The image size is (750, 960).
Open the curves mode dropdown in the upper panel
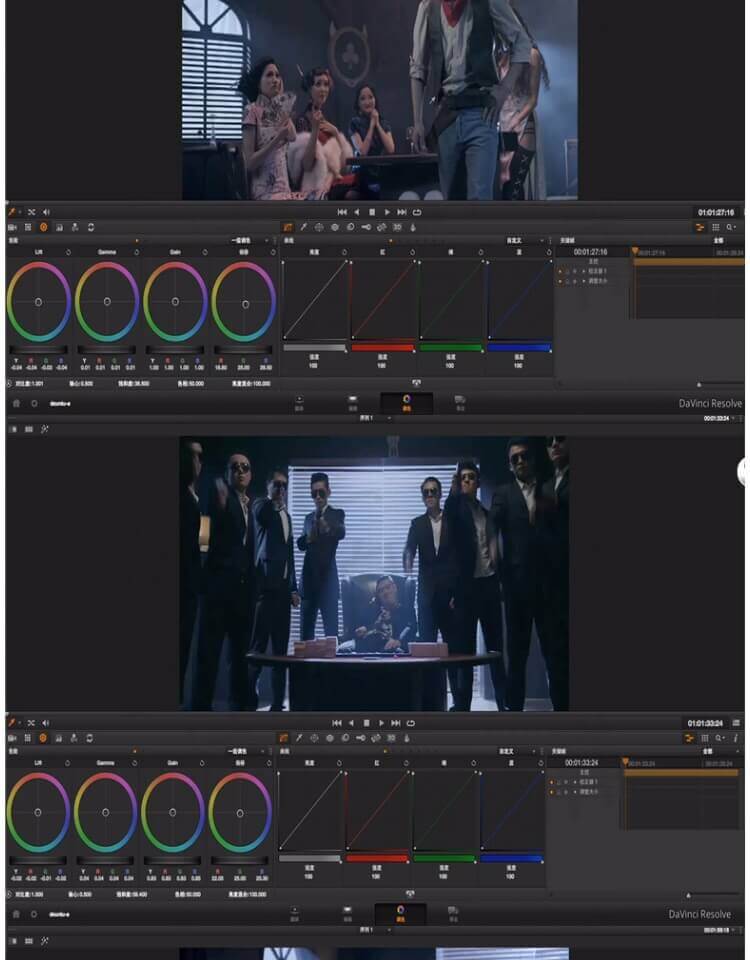pyautogui.click(x=524, y=241)
